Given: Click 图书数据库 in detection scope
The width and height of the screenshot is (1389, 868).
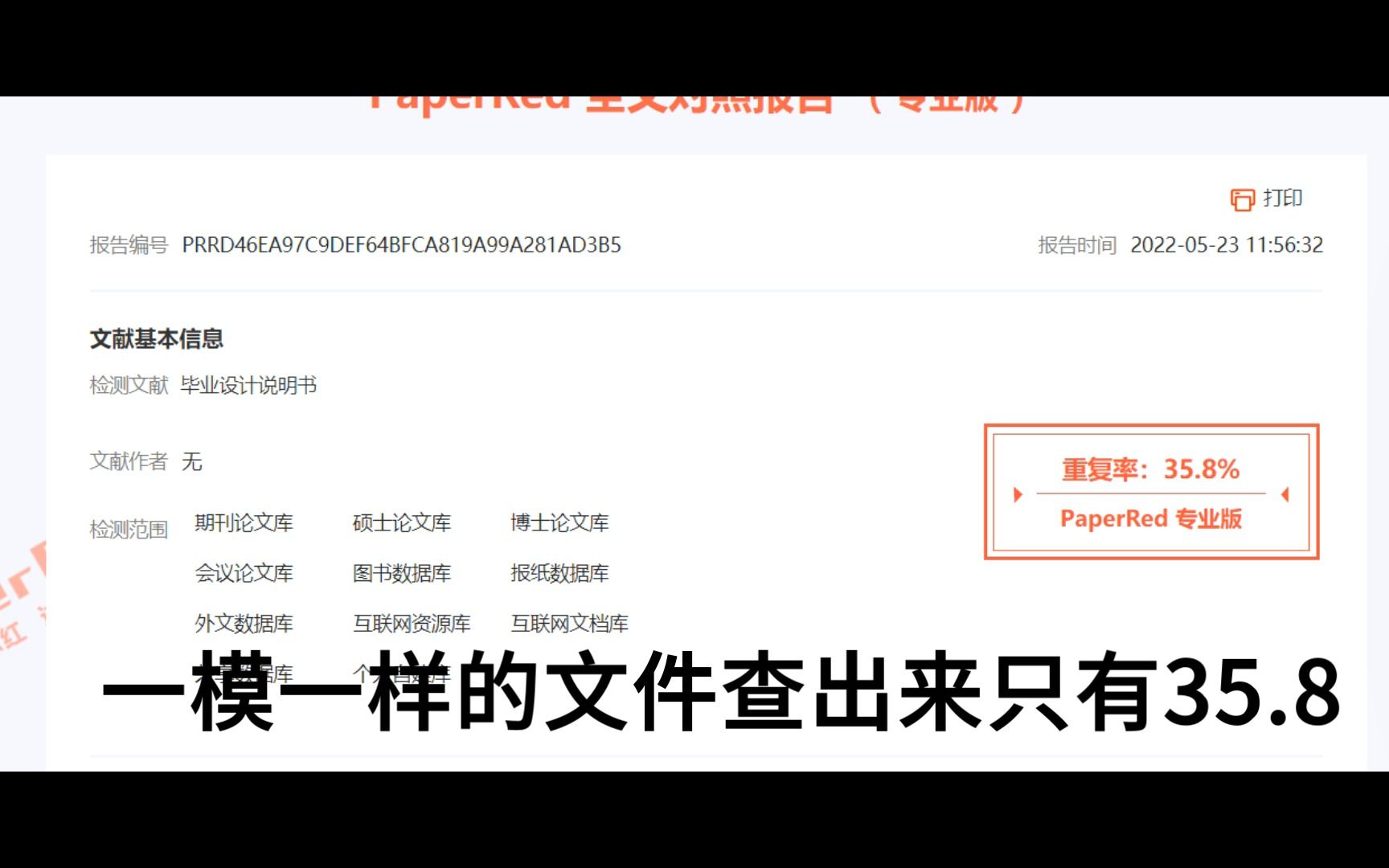Looking at the screenshot, I should click(x=402, y=573).
